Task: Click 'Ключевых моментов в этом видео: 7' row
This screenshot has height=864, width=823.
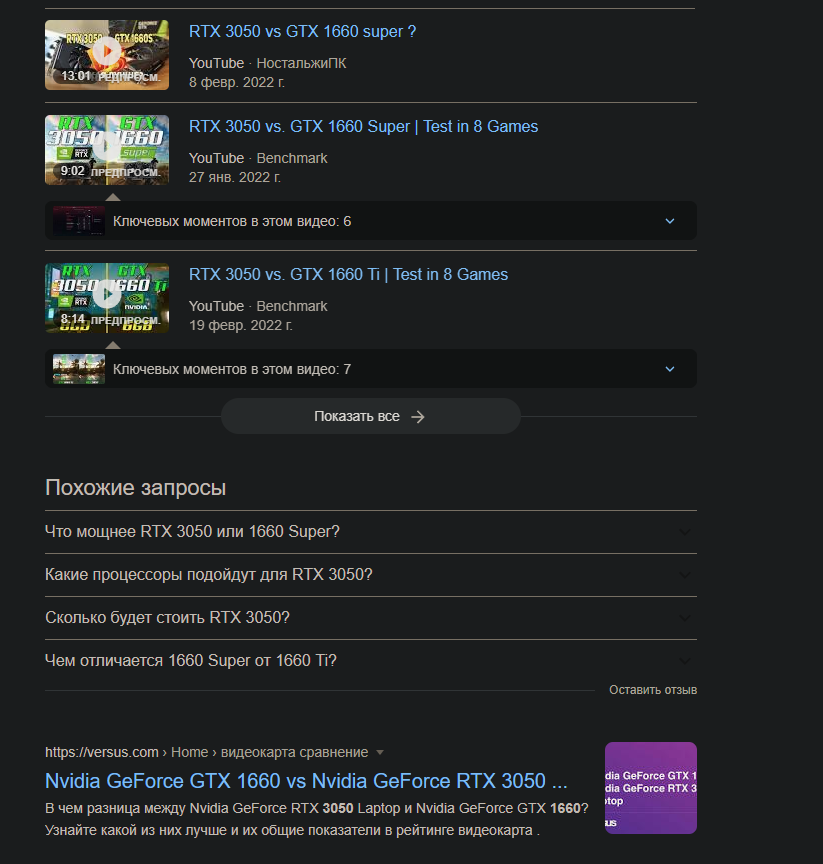Action: 371,369
